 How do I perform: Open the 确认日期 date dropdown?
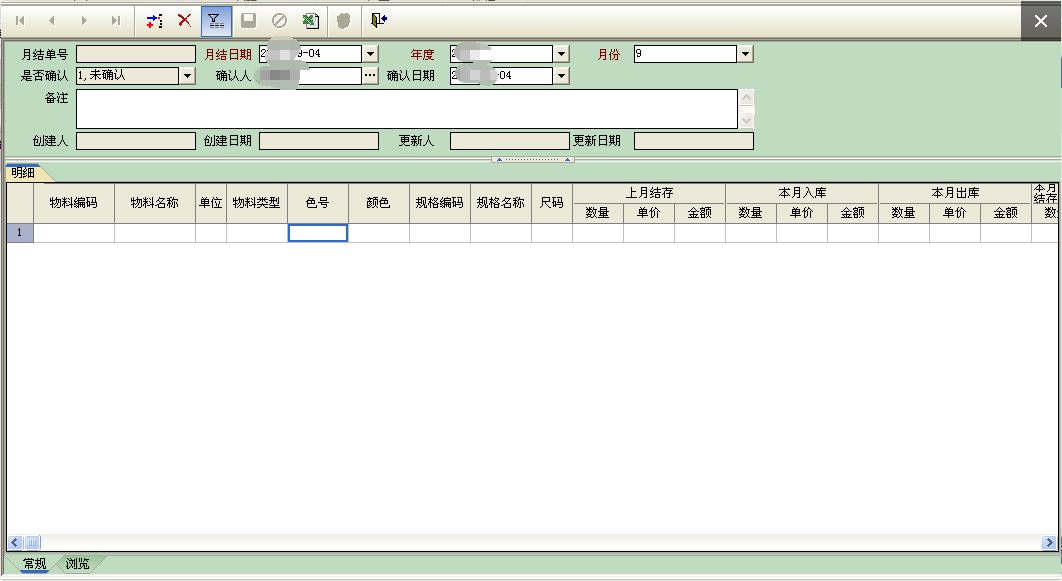(561, 76)
